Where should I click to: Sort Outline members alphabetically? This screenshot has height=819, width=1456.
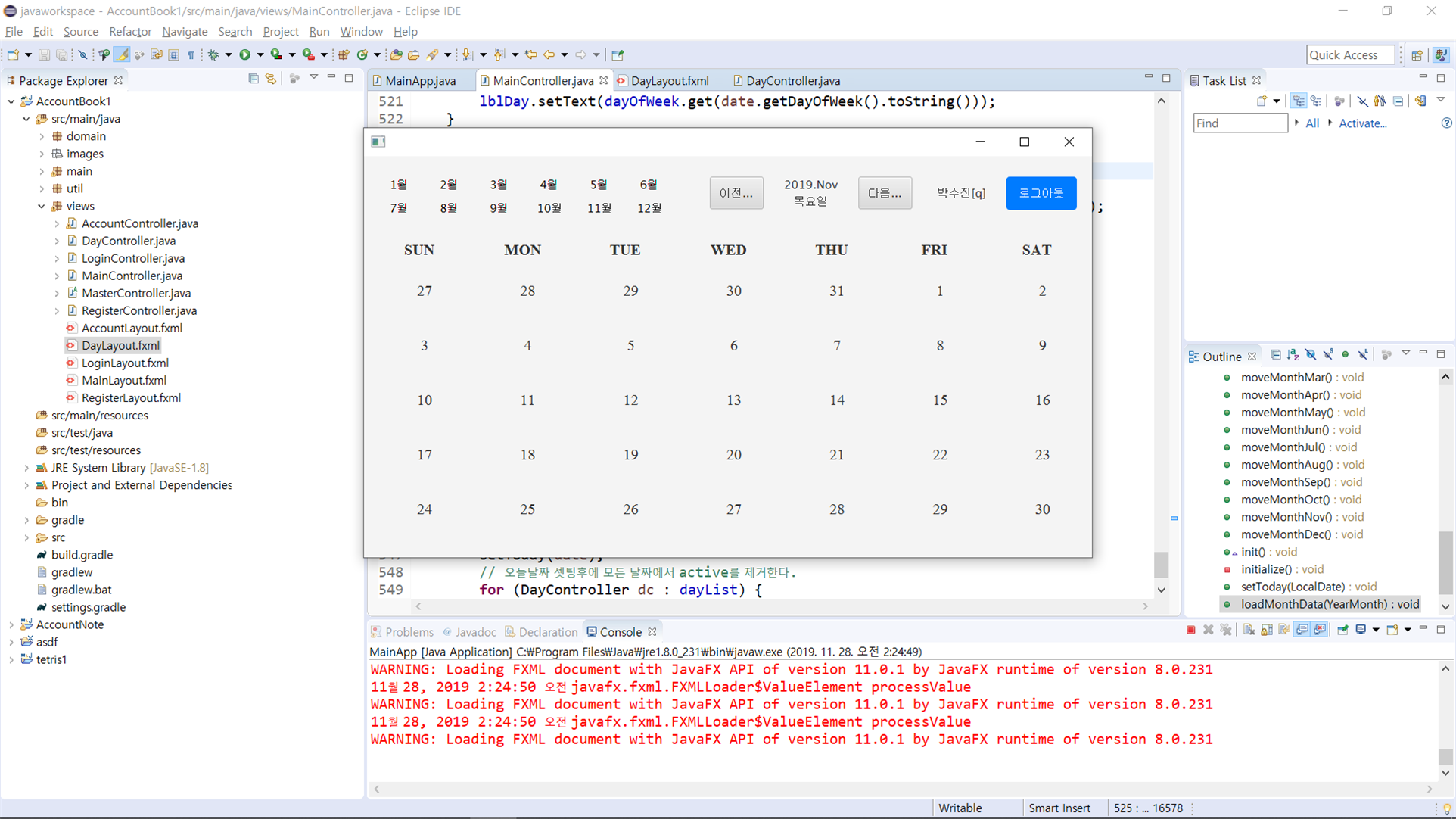[1293, 354]
